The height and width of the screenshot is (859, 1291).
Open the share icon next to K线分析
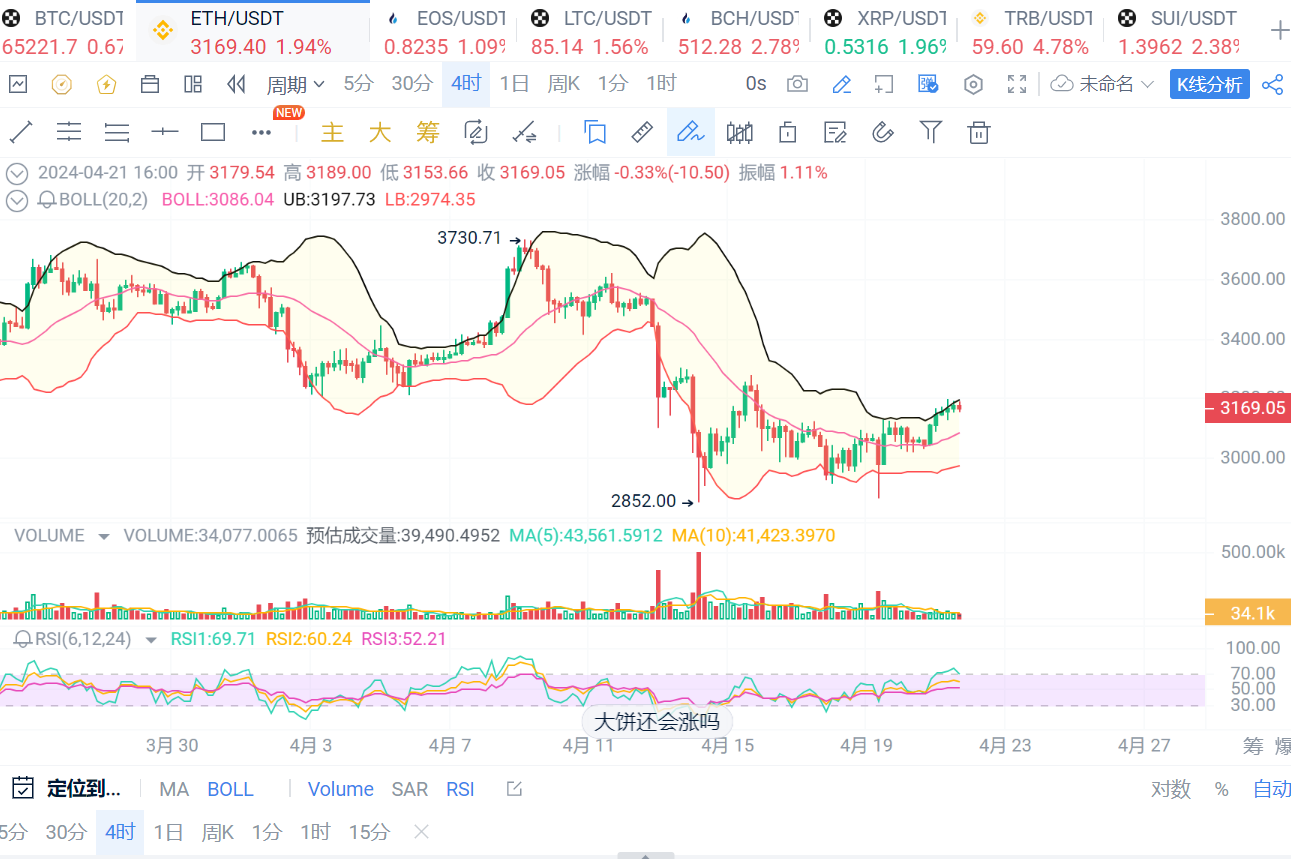point(1272,84)
